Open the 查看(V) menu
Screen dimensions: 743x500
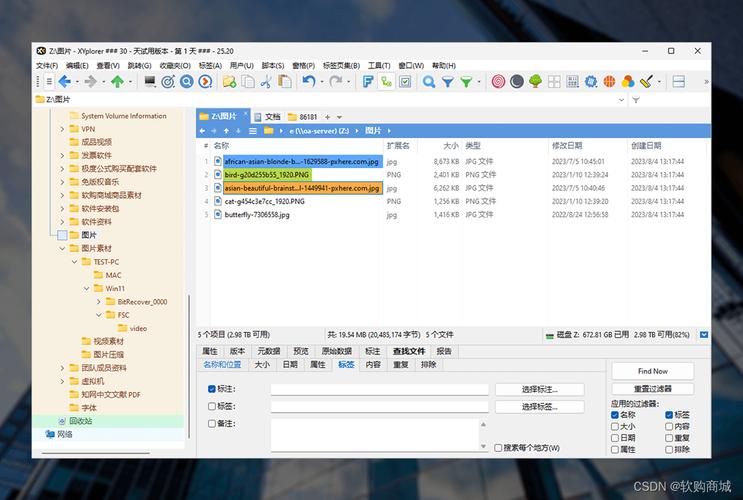pos(108,65)
